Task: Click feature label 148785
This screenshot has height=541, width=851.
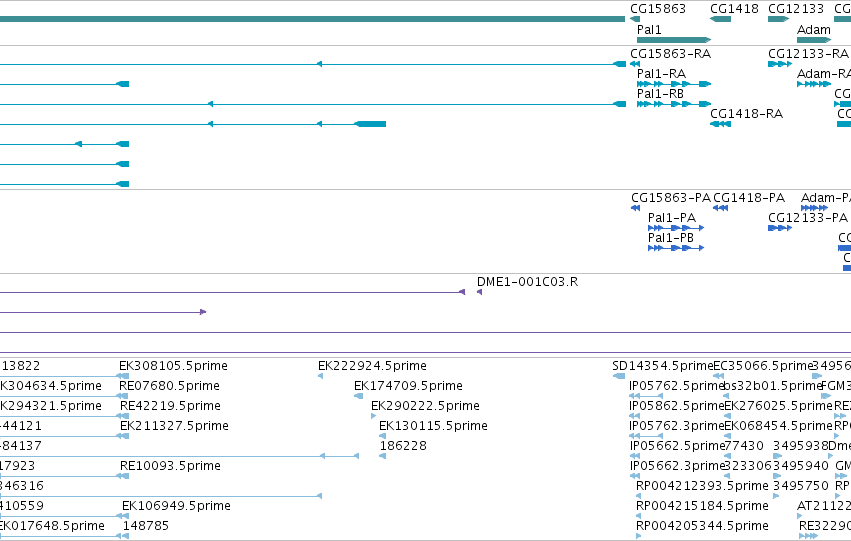Action: point(146,526)
